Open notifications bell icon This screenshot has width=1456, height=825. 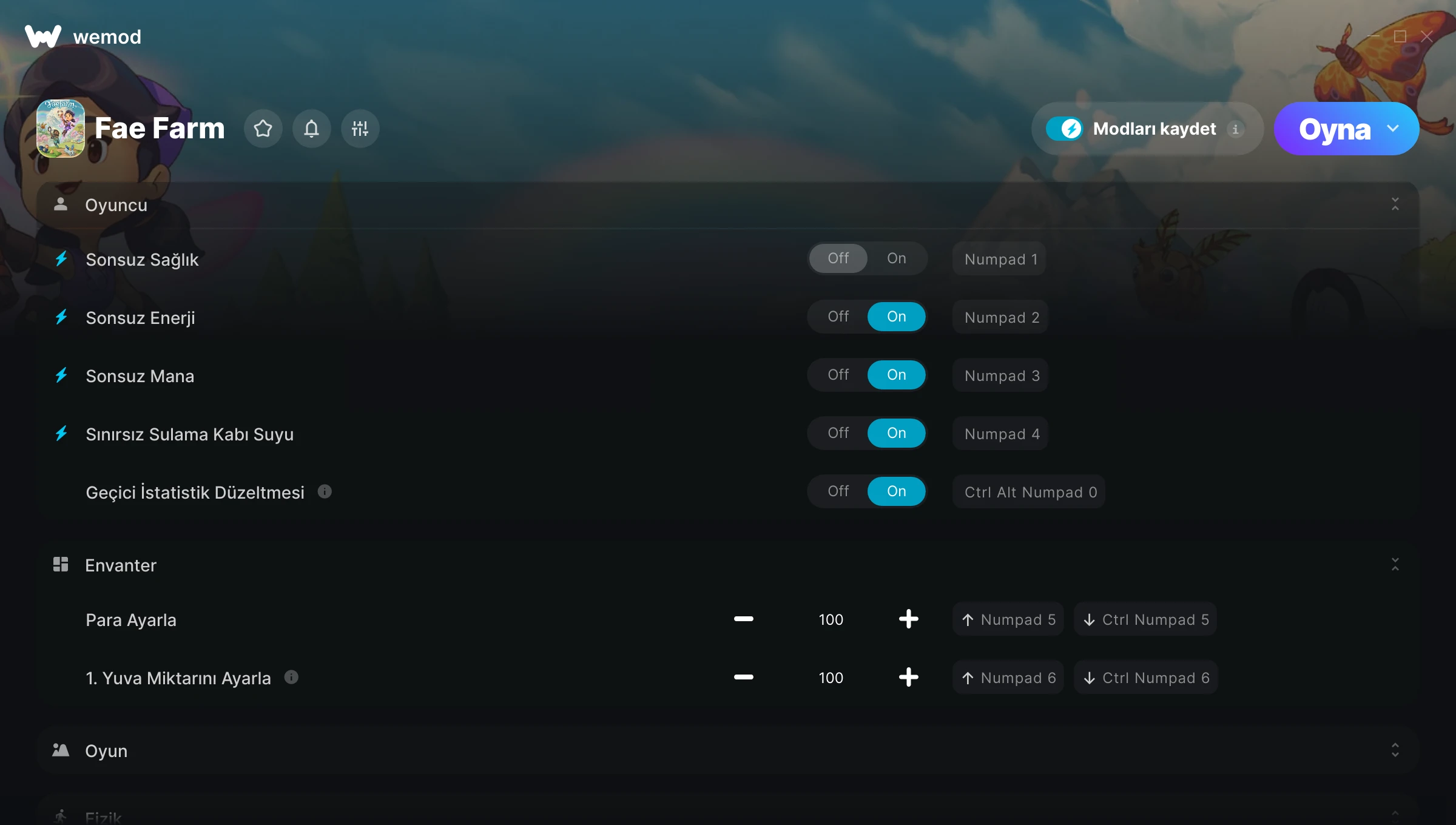312,129
